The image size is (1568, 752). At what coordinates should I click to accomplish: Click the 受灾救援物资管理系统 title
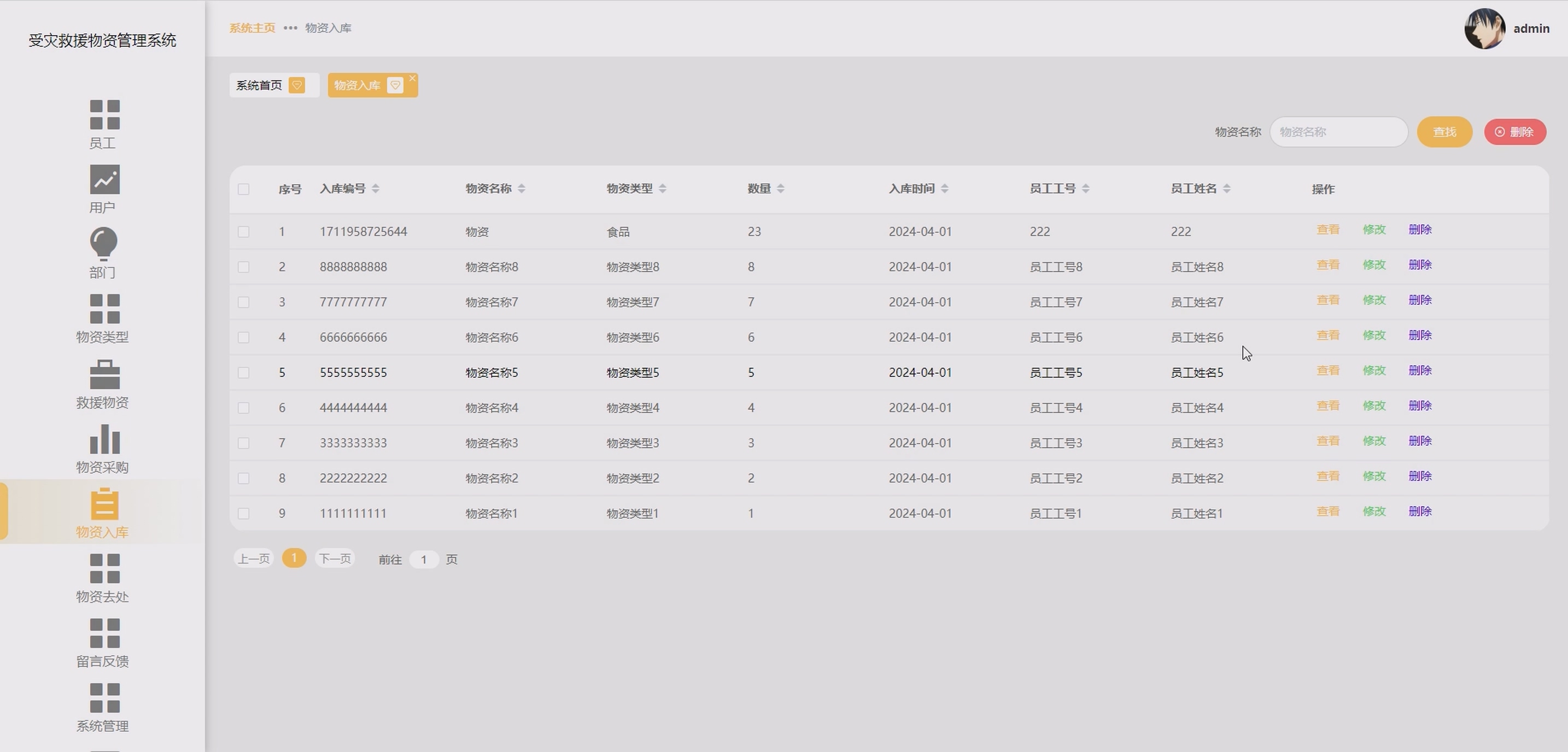(x=102, y=41)
